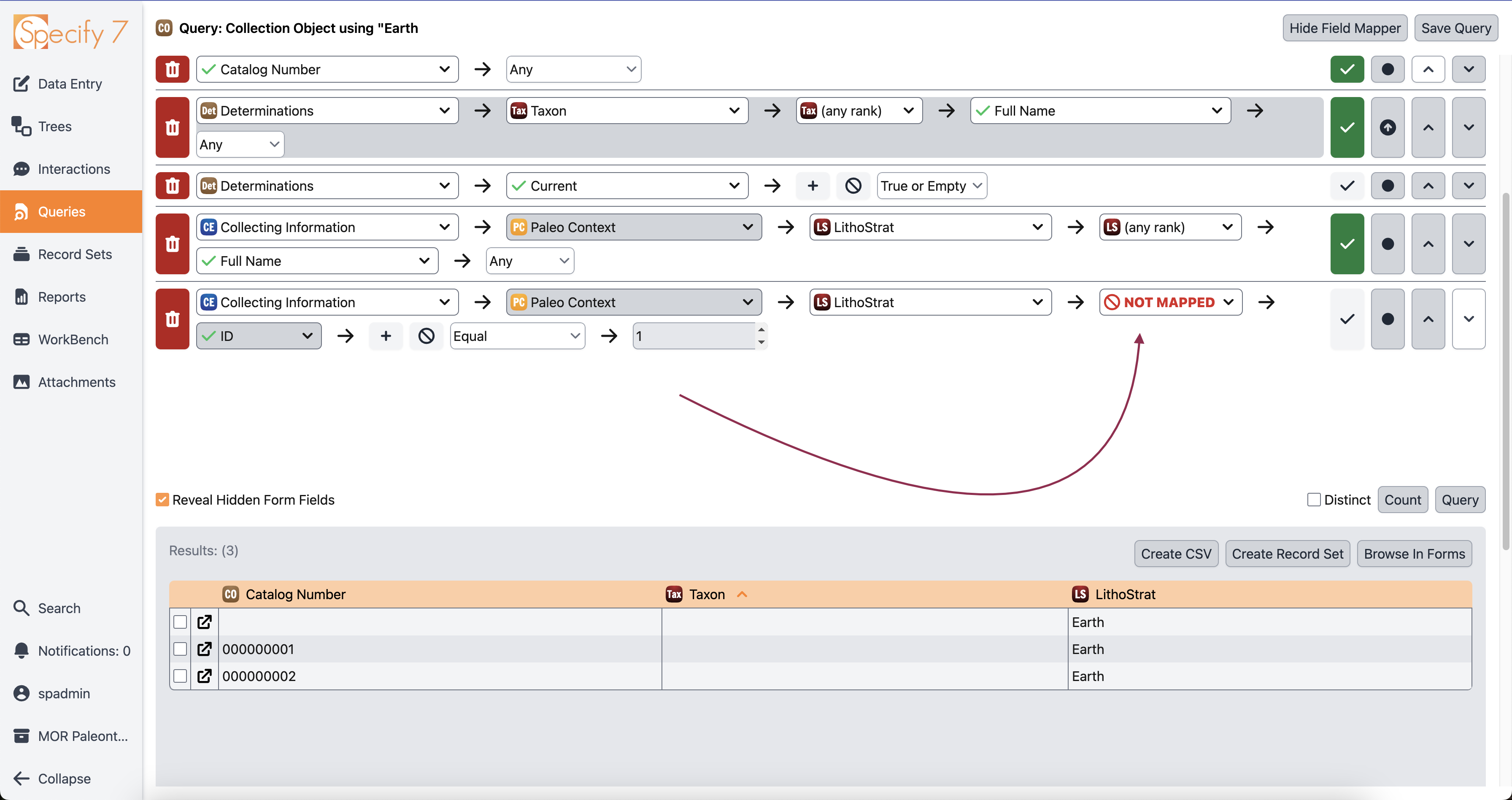Negate the ID Equal filter
Screen dimensions: 1512x800
point(426,336)
